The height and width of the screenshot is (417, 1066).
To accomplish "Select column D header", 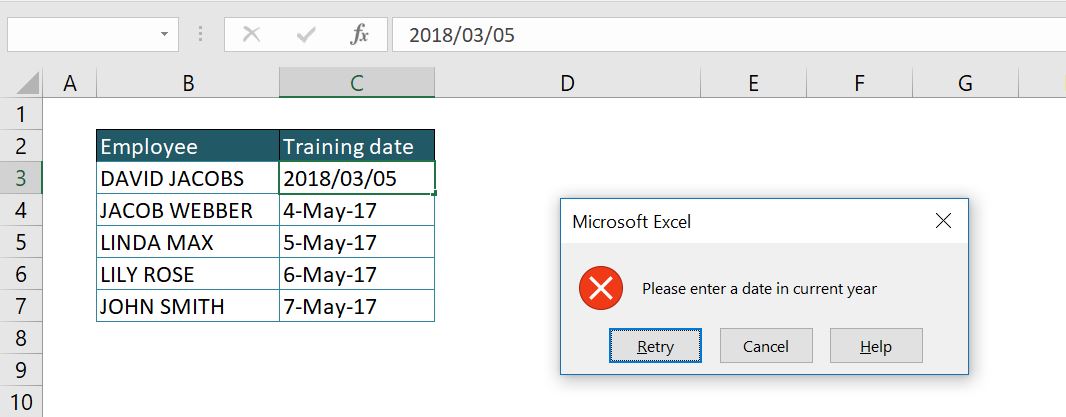I will pyautogui.click(x=568, y=83).
